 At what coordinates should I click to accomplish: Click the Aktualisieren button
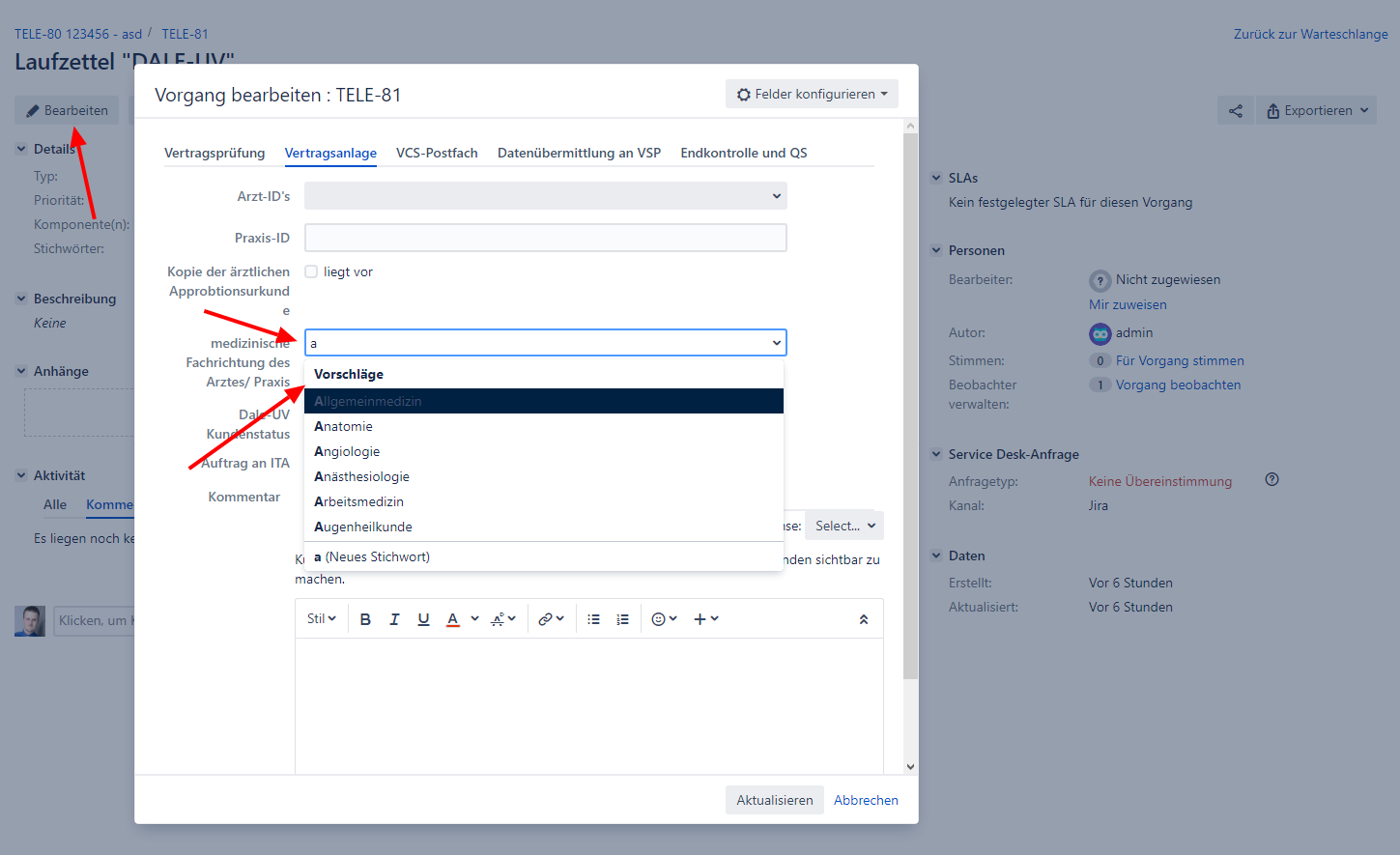point(775,800)
